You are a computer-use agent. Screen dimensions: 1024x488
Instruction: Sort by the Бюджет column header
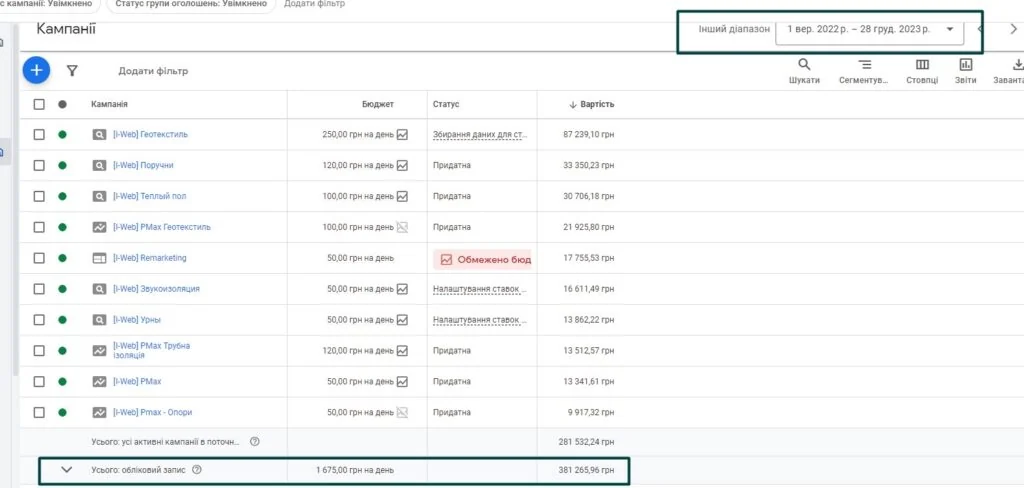[378, 104]
